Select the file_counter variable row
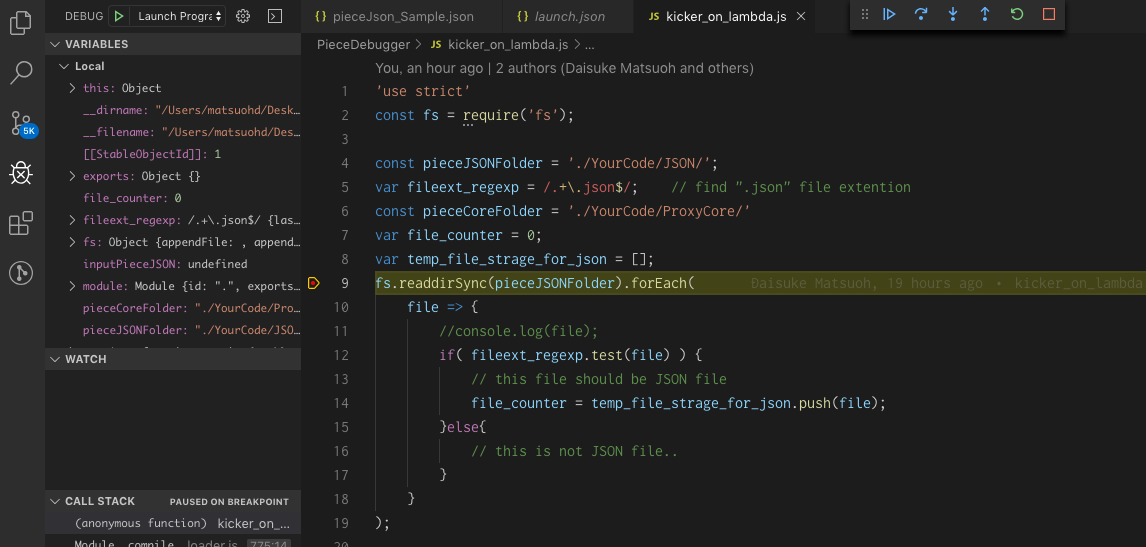1146x547 pixels. [x=172, y=198]
